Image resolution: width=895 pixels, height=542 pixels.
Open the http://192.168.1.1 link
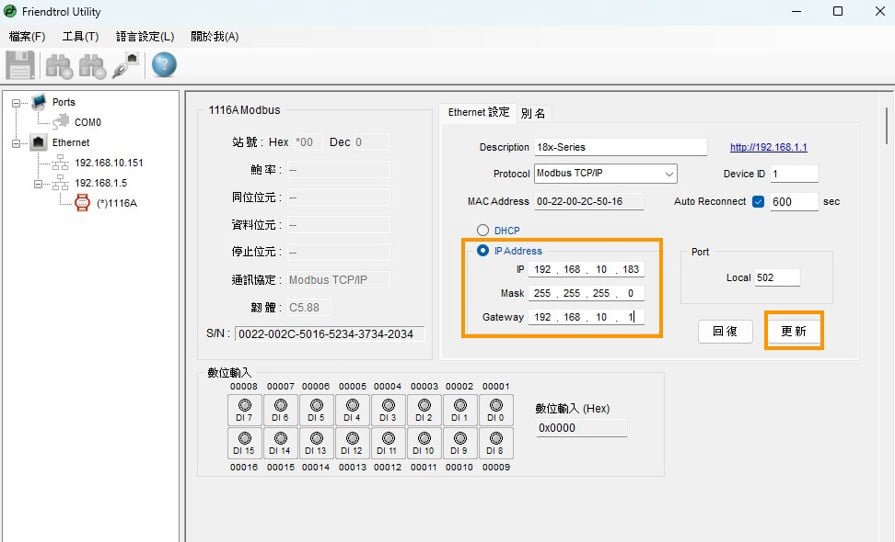click(768, 147)
